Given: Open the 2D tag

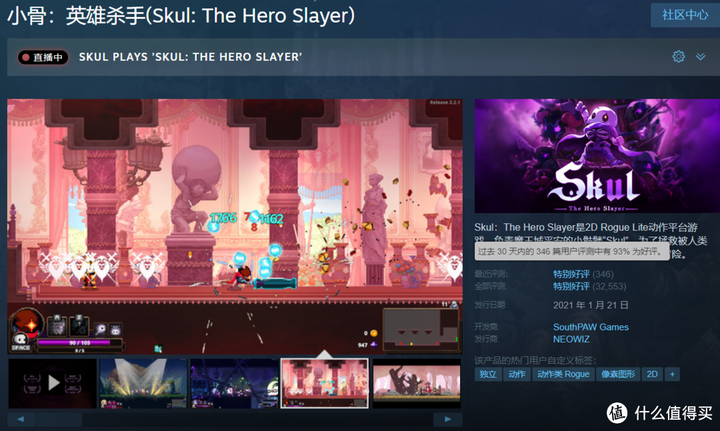Looking at the screenshot, I should [x=652, y=374].
